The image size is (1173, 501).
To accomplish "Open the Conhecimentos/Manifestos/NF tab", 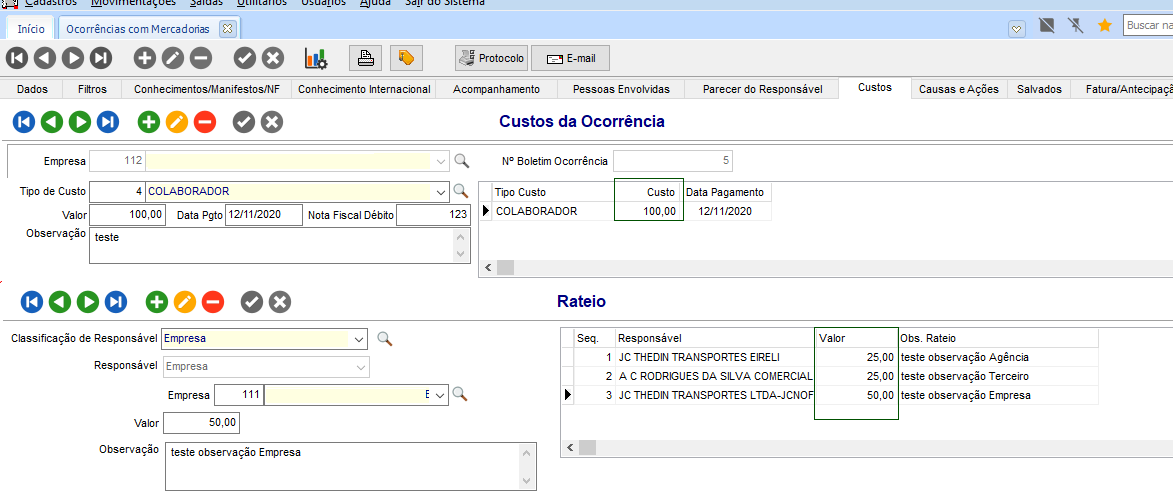I will (206, 89).
